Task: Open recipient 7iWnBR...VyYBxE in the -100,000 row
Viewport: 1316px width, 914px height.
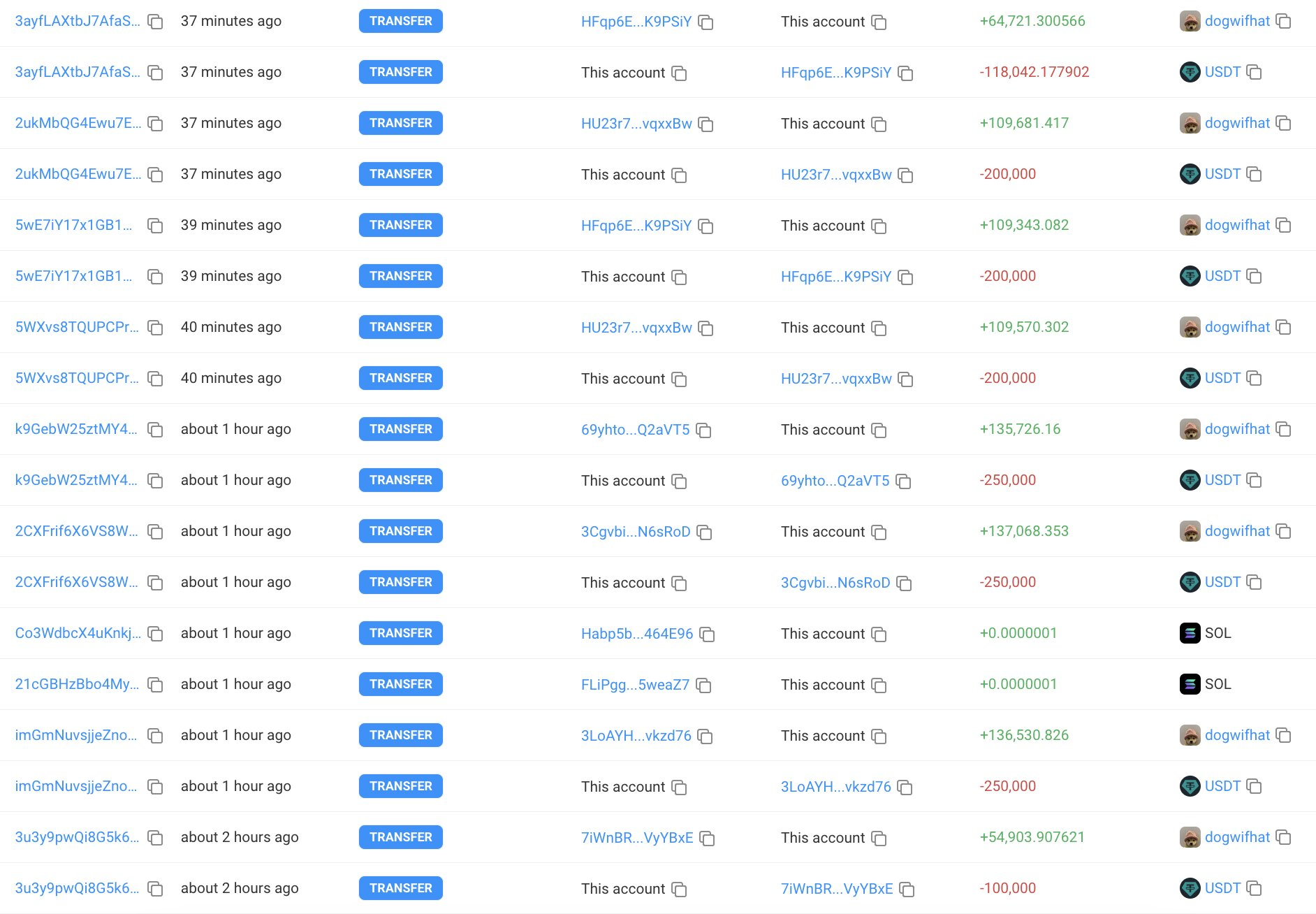Action: tap(837, 889)
